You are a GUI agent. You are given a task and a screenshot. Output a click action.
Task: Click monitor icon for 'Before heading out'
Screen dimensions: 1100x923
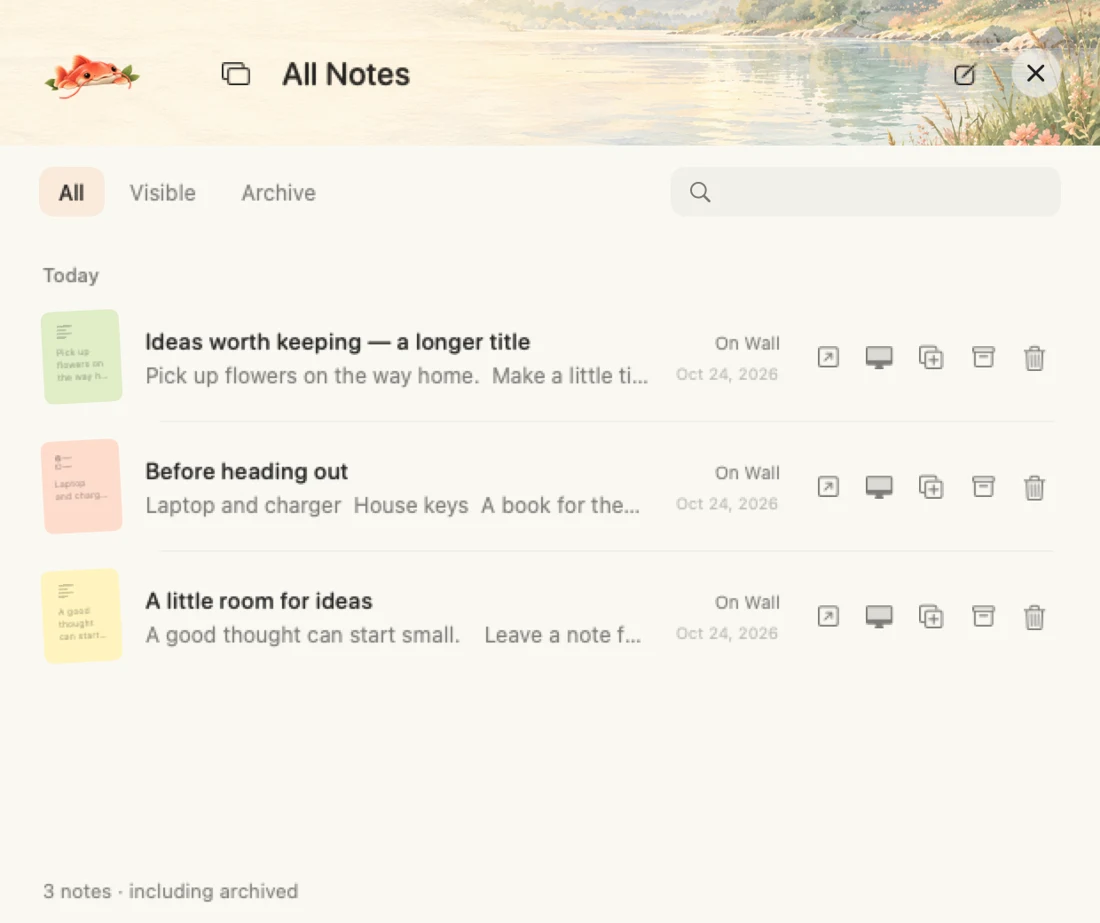(879, 487)
